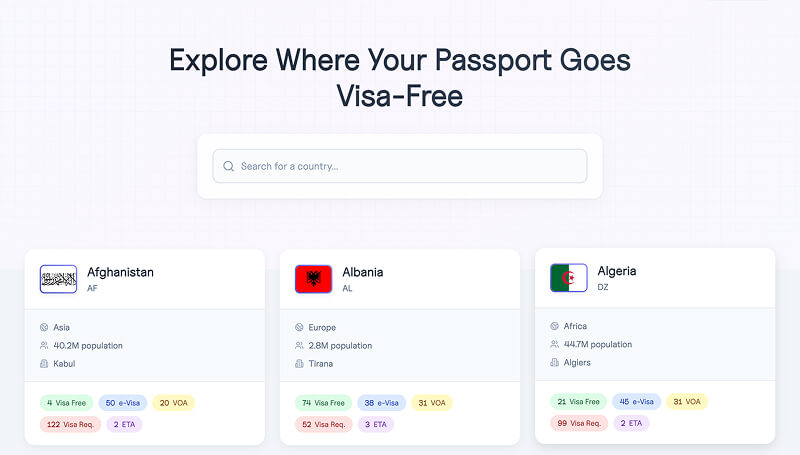
Task: Select Algeria's 21 Visa Free badge
Action: [577, 402]
